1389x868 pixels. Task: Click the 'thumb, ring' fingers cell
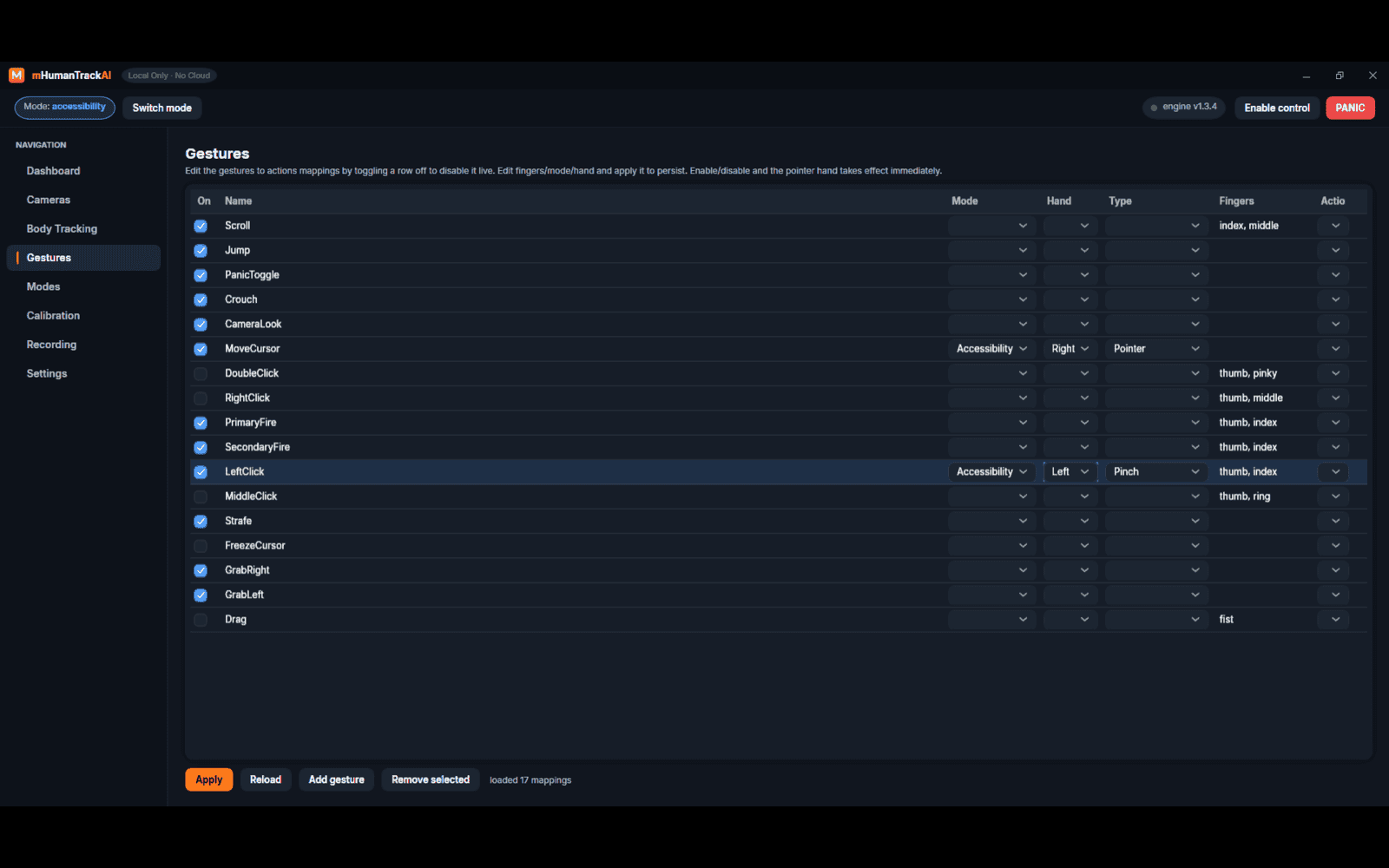pyautogui.click(x=1244, y=496)
